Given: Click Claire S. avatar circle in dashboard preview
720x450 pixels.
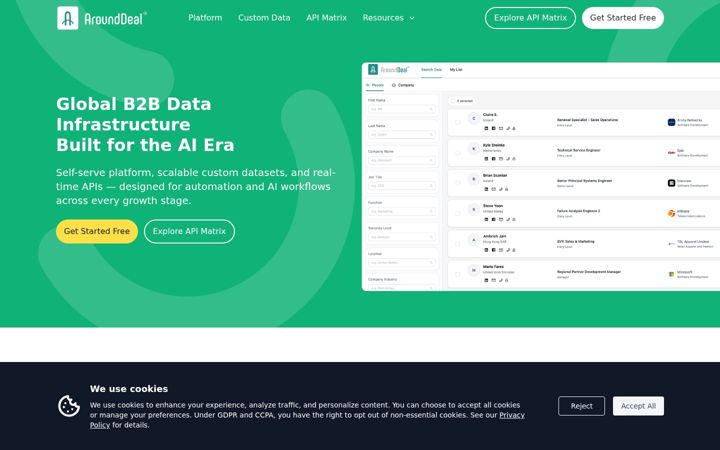Looking at the screenshot, I should pos(474,118).
